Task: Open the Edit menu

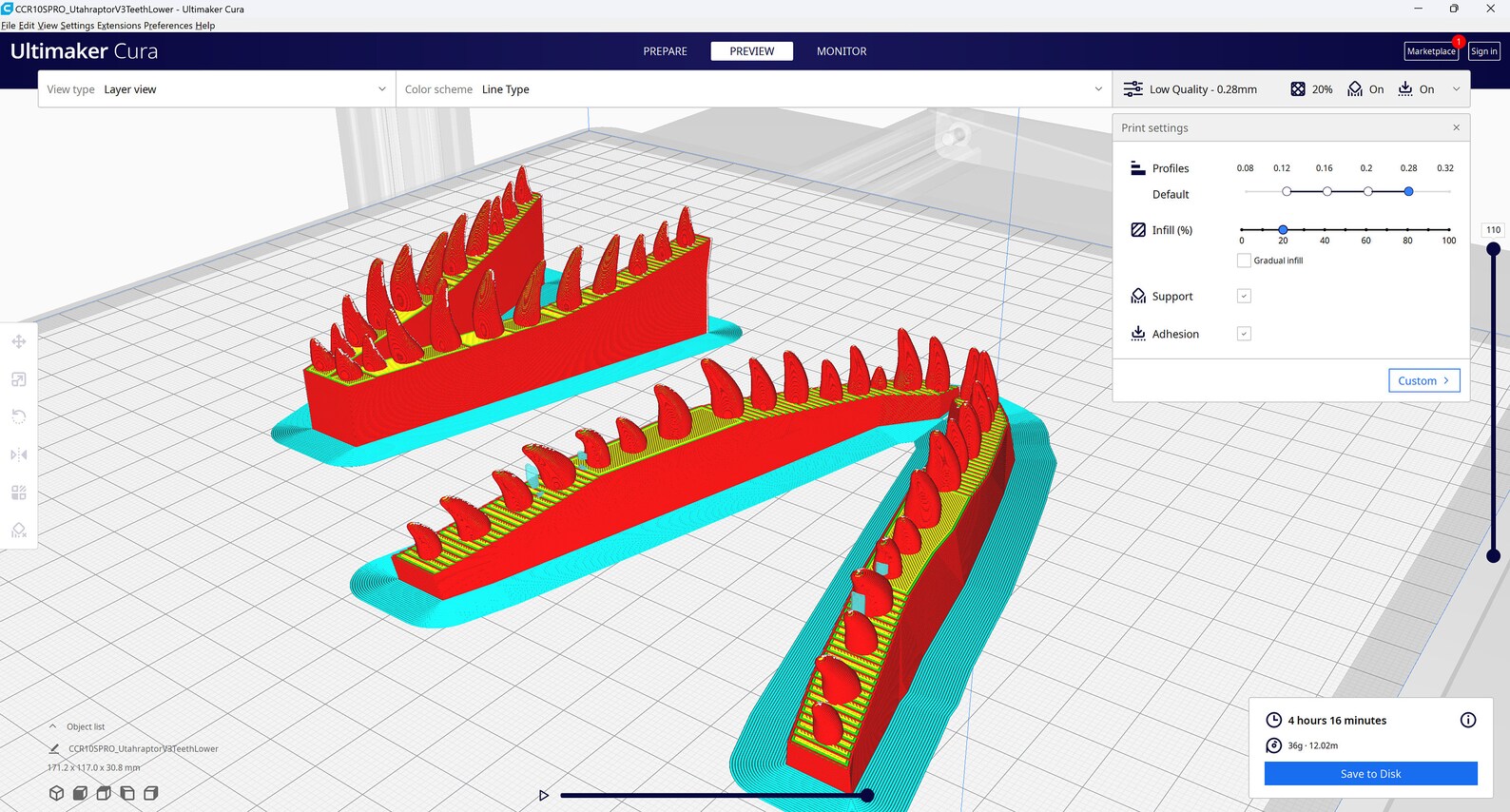Action: (x=27, y=26)
